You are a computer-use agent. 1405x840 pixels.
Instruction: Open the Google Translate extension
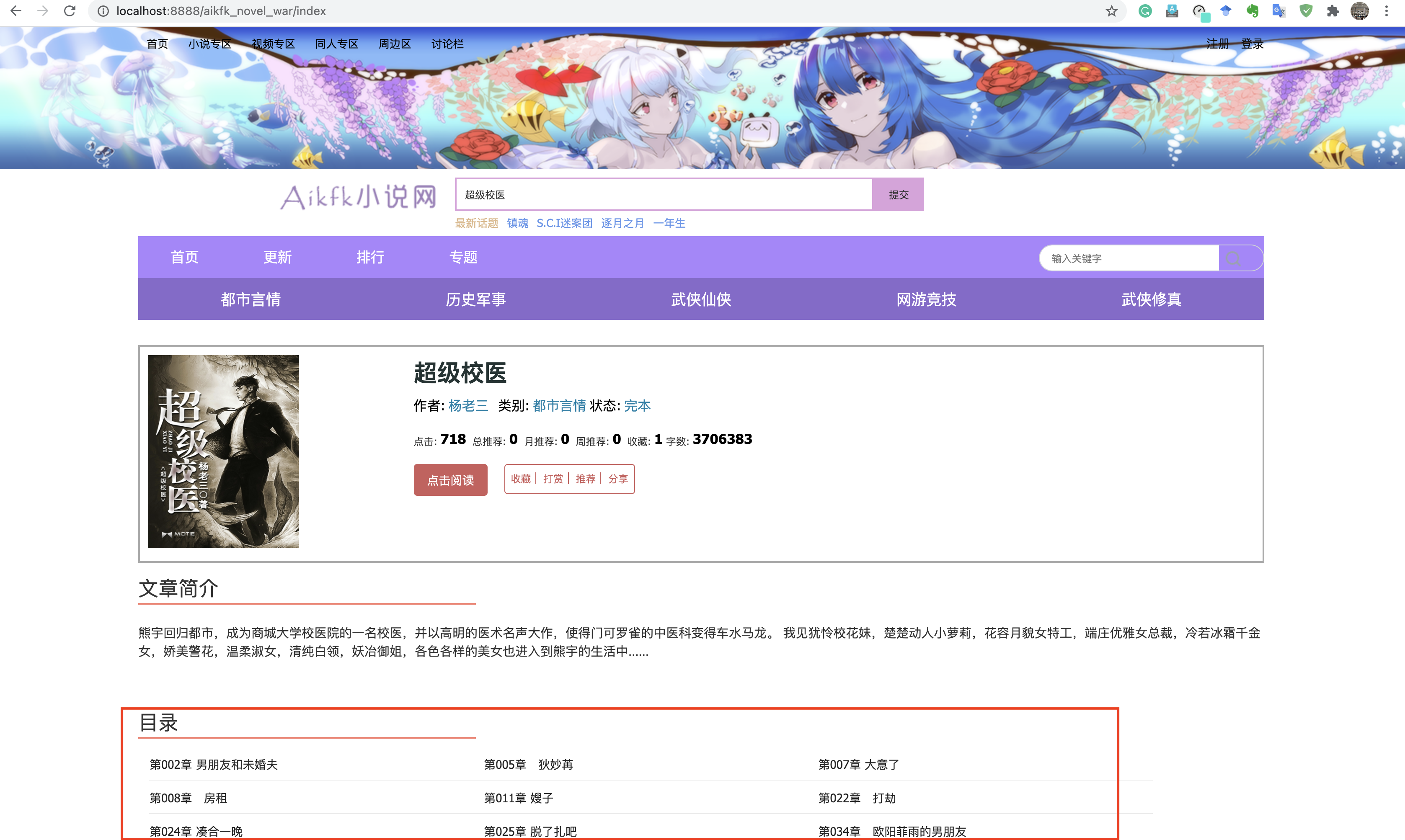(x=1279, y=11)
